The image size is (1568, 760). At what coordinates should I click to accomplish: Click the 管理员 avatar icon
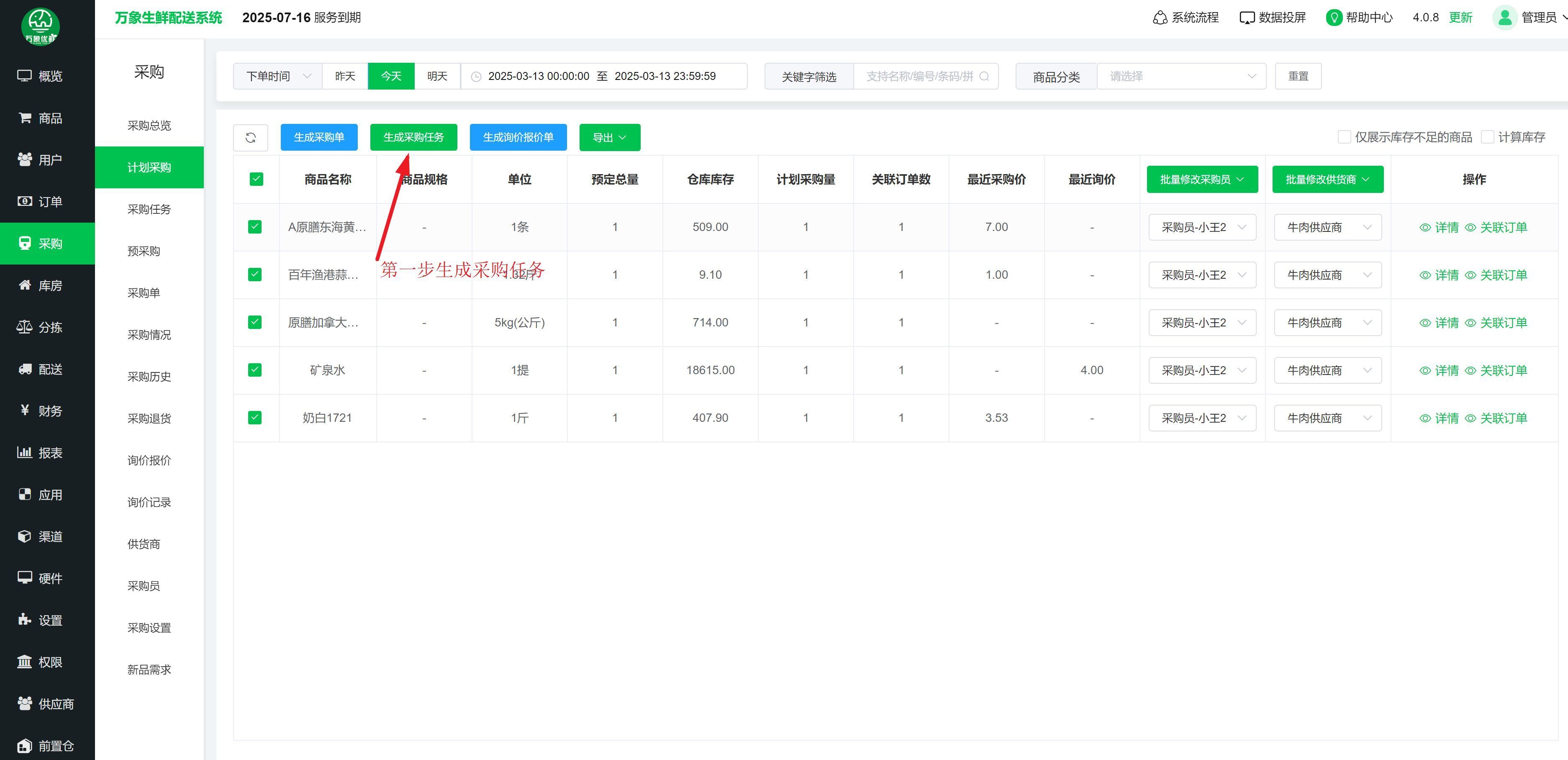coord(1505,18)
